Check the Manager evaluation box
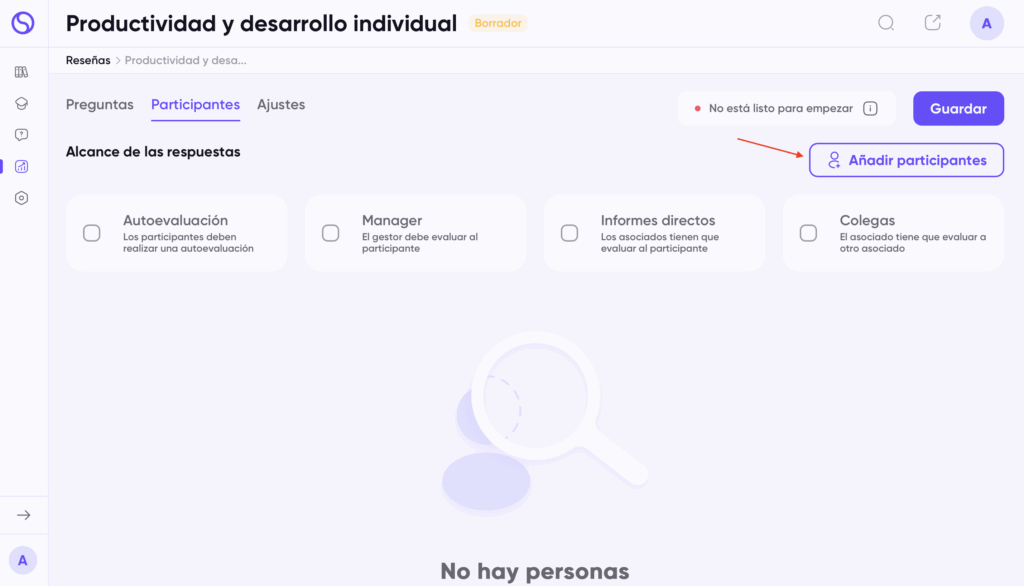Image resolution: width=1024 pixels, height=586 pixels. (331, 233)
